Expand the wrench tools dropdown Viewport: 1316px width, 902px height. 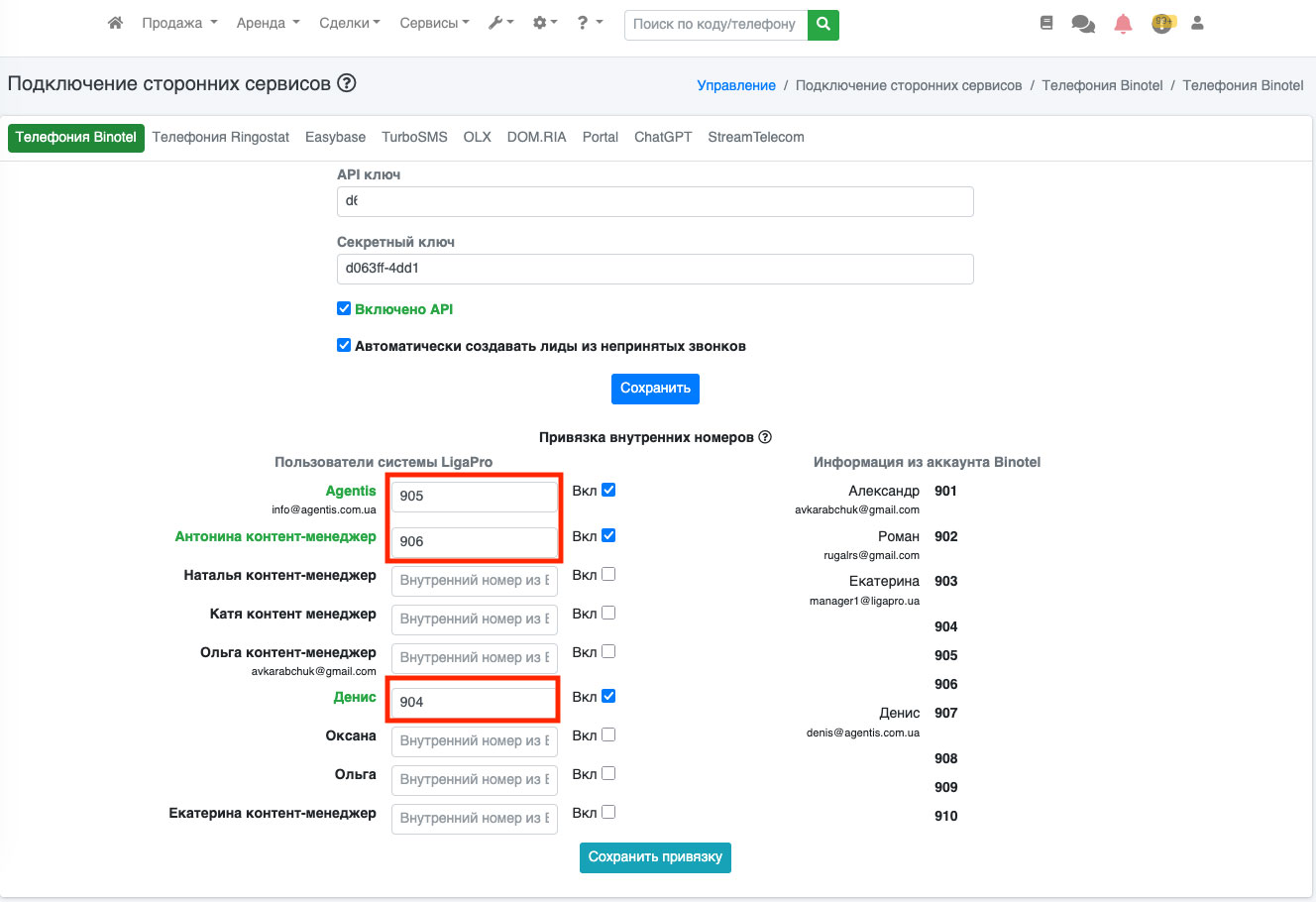tap(500, 23)
